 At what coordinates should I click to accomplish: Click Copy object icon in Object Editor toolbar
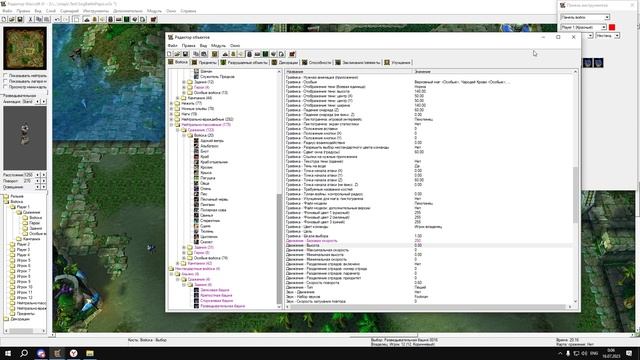pos(196,54)
